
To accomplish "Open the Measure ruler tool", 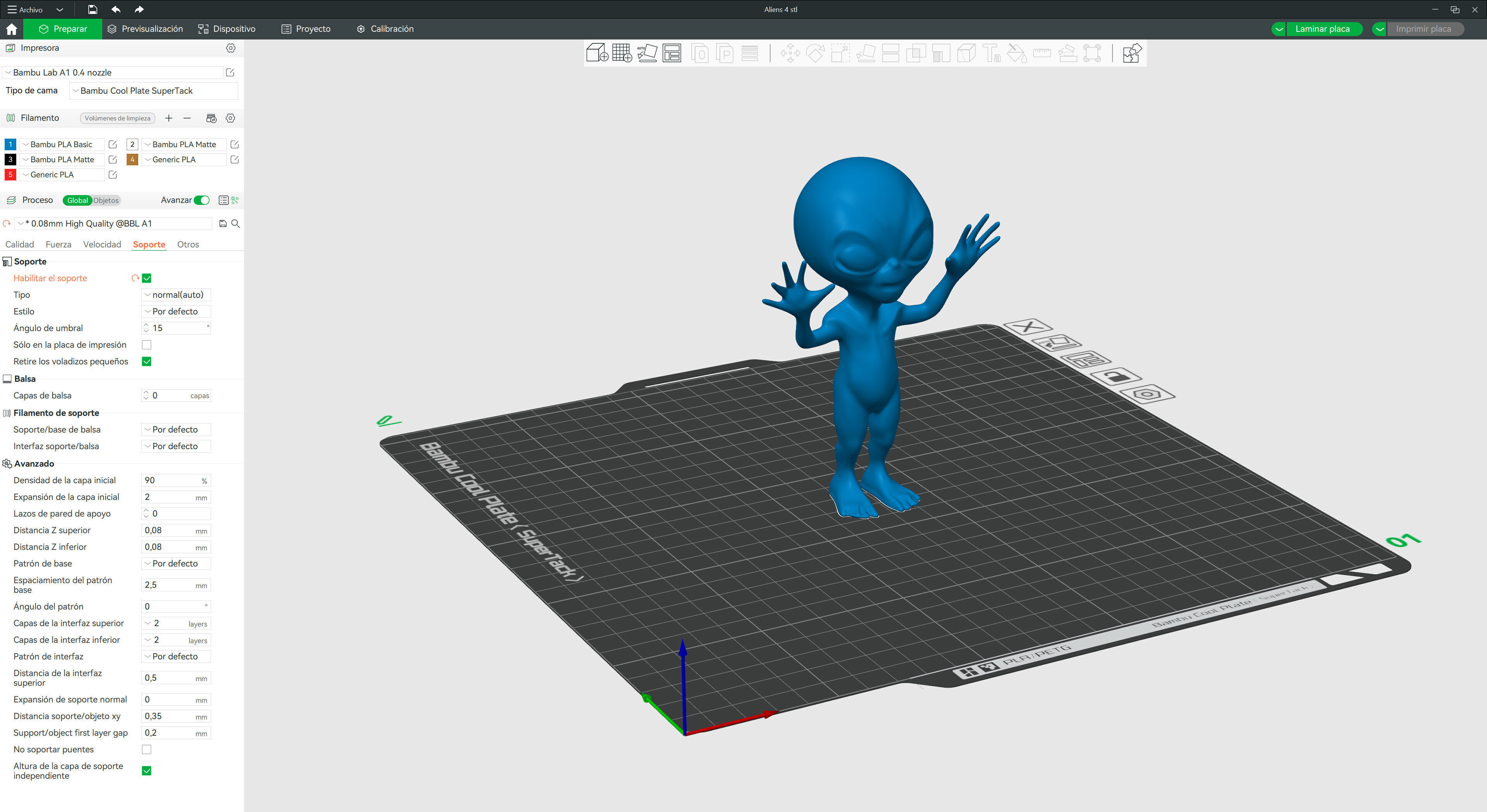I will pyautogui.click(x=1041, y=54).
